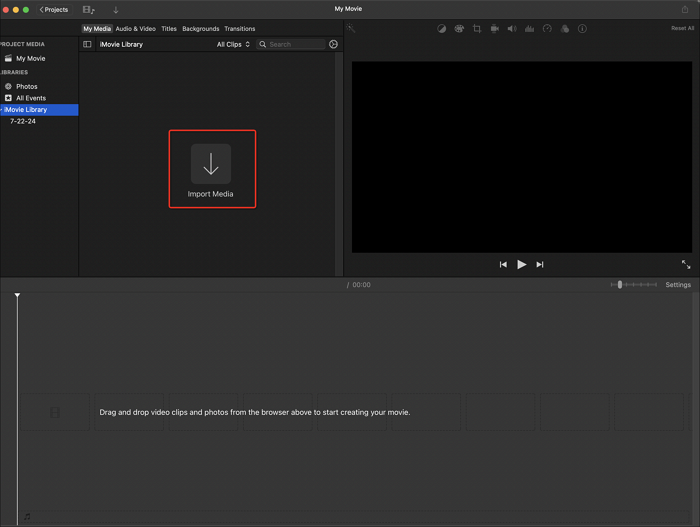Image resolution: width=700 pixels, height=527 pixels.
Task: Select iMovie Library in sidebar
Action: (39, 109)
